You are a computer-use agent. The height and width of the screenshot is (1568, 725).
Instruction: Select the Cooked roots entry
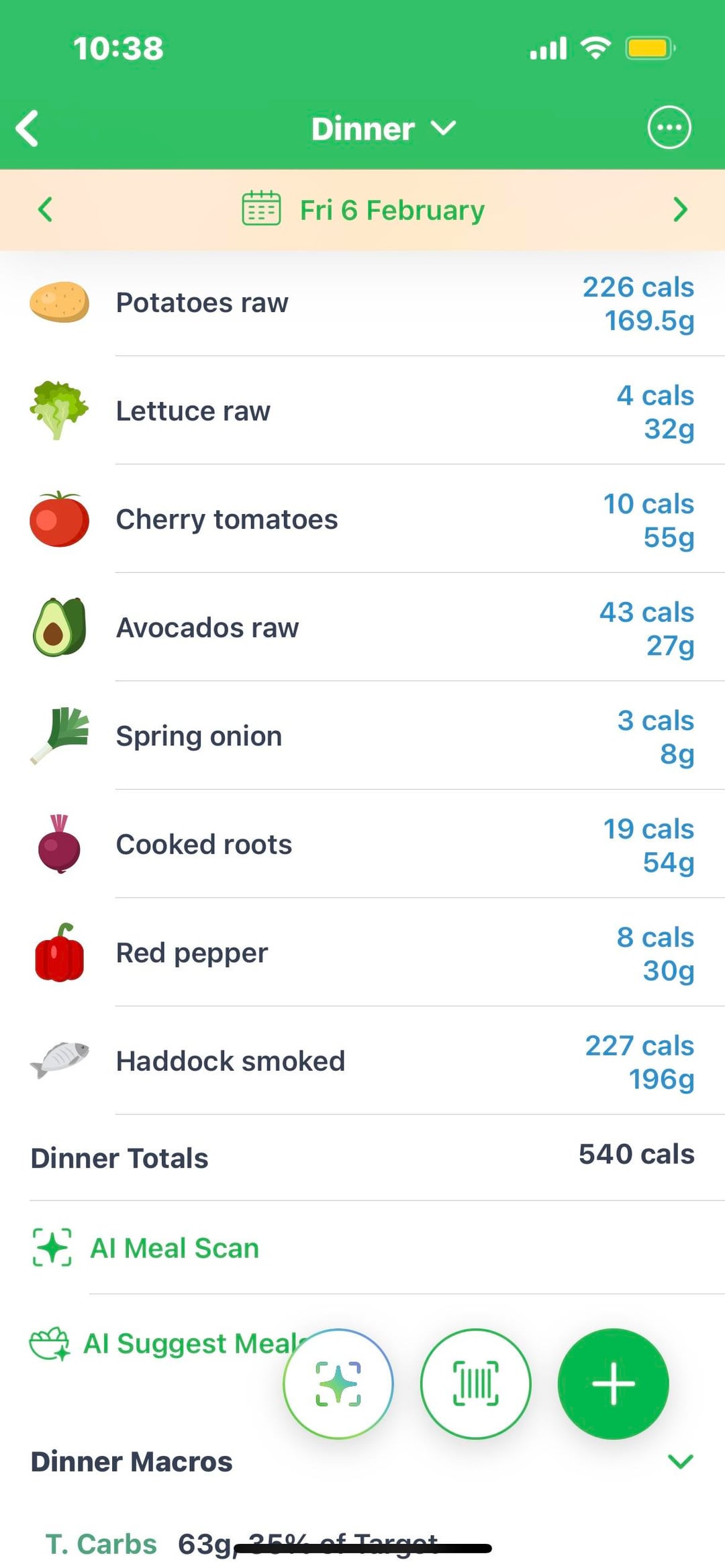coord(204,844)
